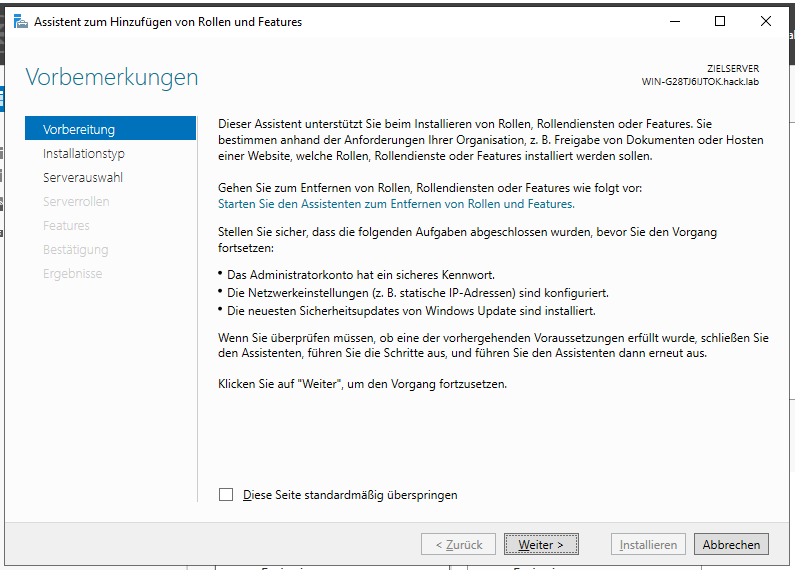Select the Vorbereitung step in the sidebar
The width and height of the screenshot is (795, 570).
[110, 129]
